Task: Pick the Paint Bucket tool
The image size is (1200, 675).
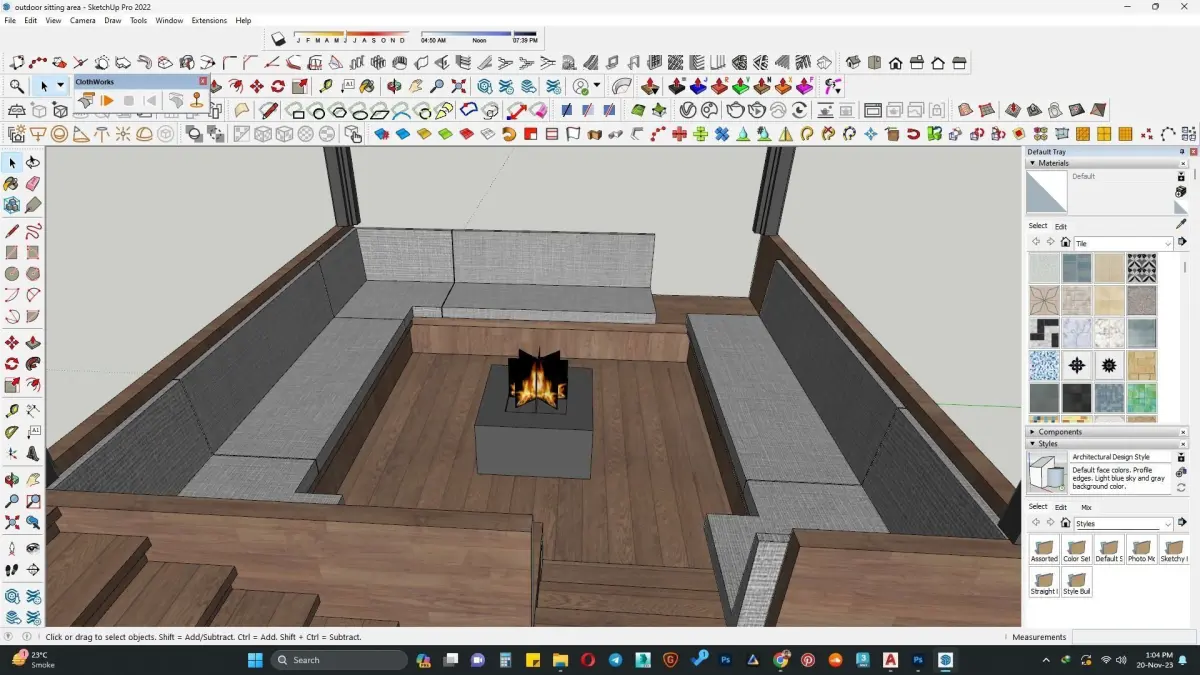Action: (x=12, y=184)
